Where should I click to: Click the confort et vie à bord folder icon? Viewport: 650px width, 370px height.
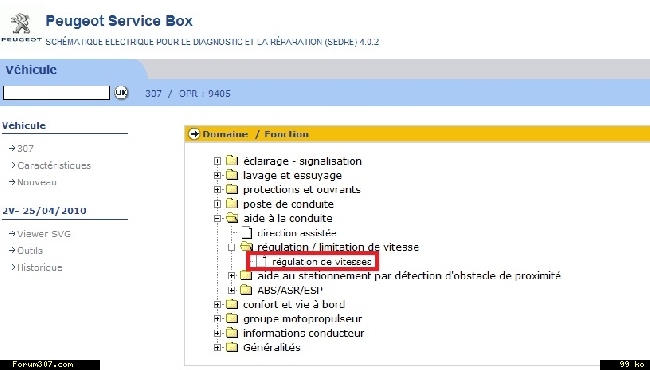coord(232,304)
